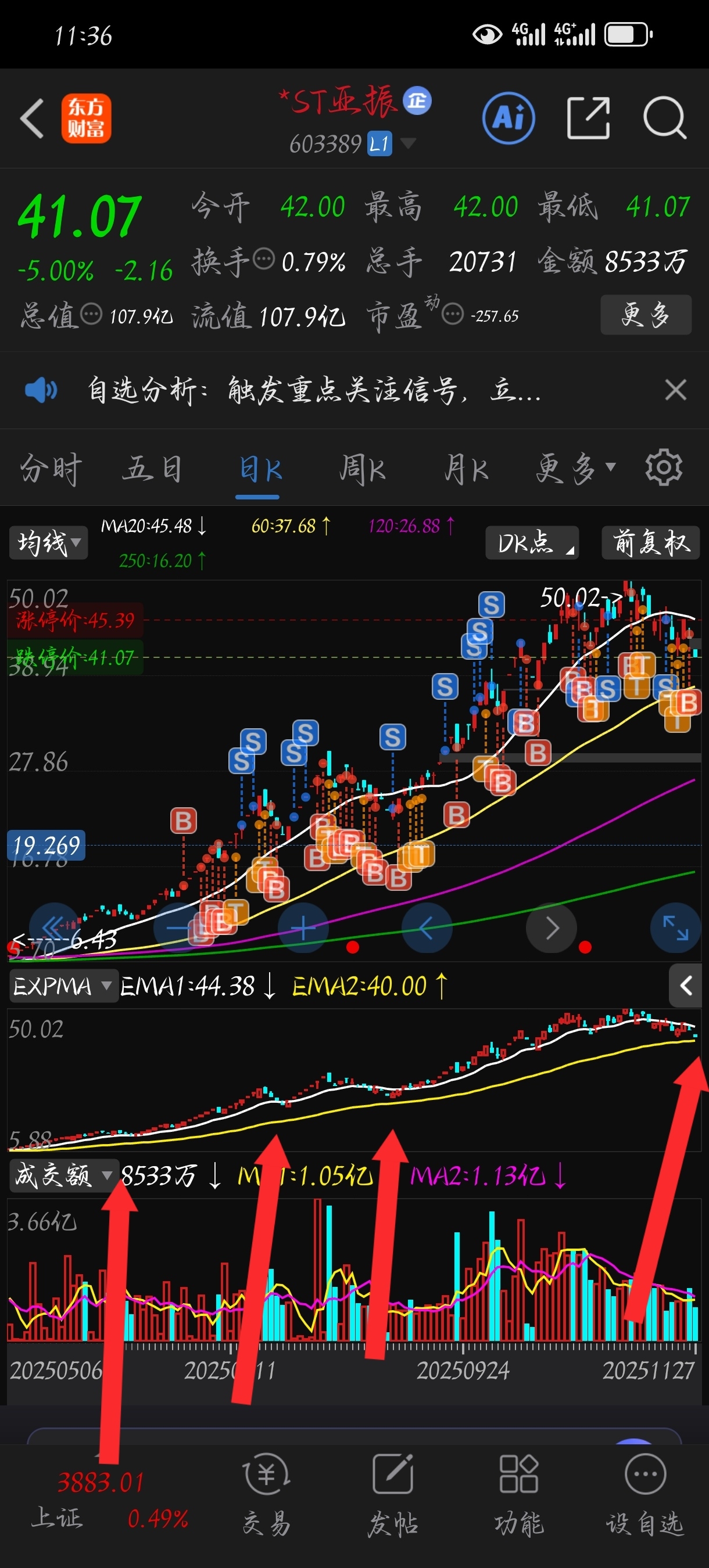
Task: Open the 东方财富 logo home icon
Action: (86, 118)
